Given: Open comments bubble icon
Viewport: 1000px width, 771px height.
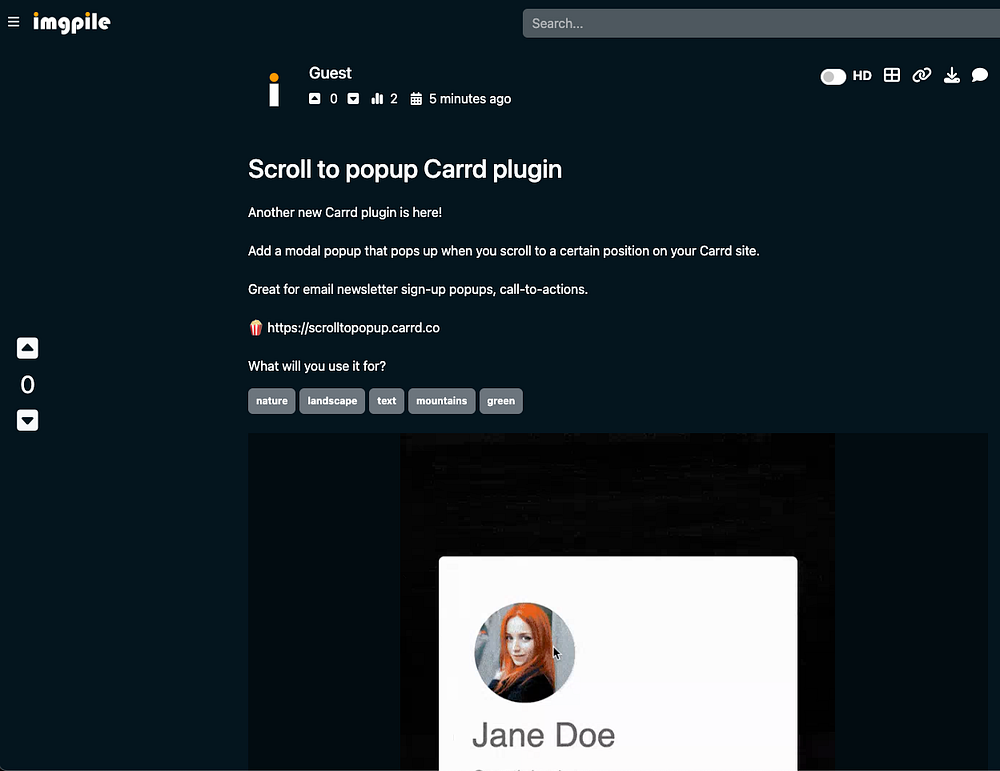Looking at the screenshot, I should [980, 75].
